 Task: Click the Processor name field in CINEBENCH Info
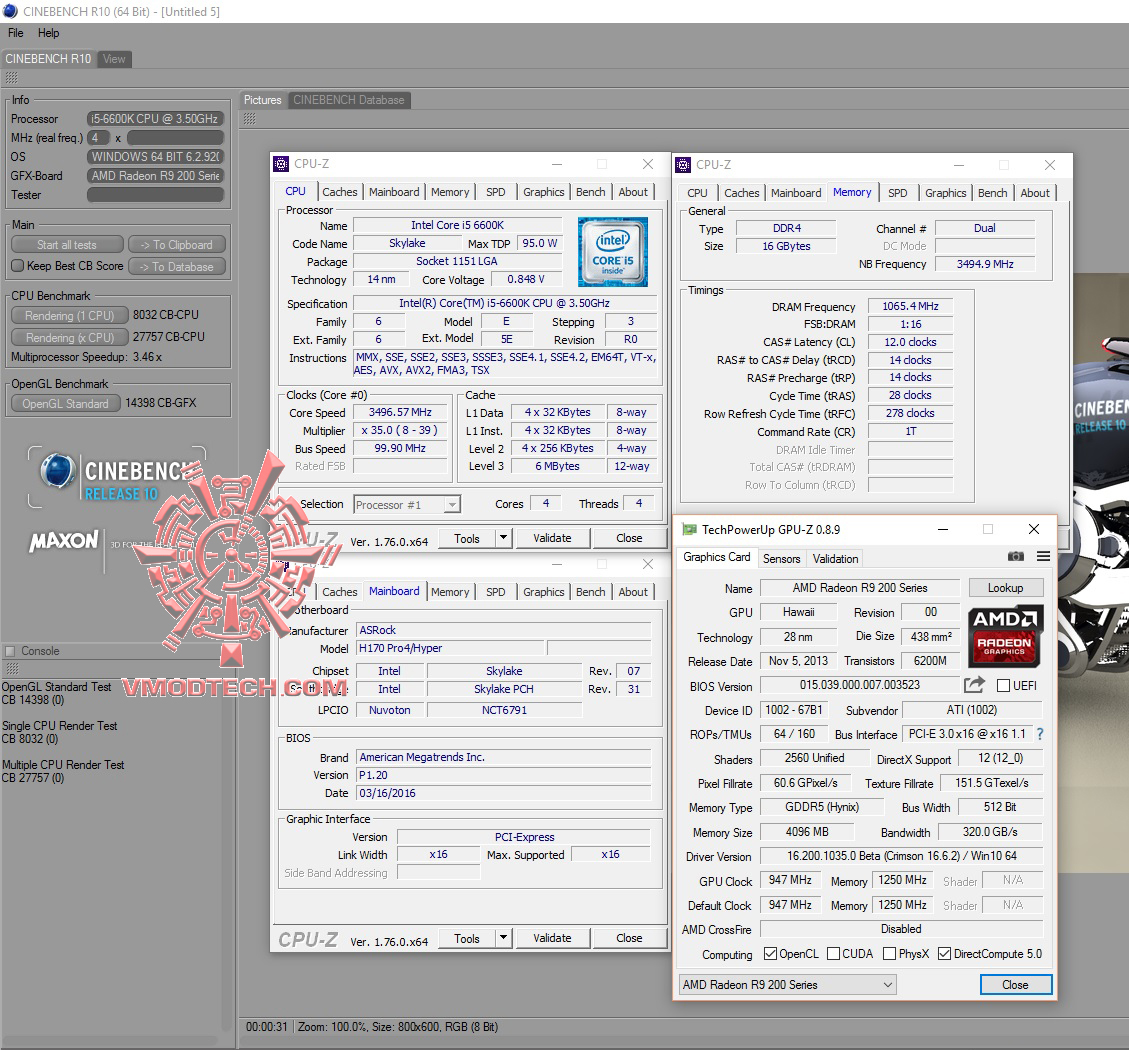[x=156, y=118]
